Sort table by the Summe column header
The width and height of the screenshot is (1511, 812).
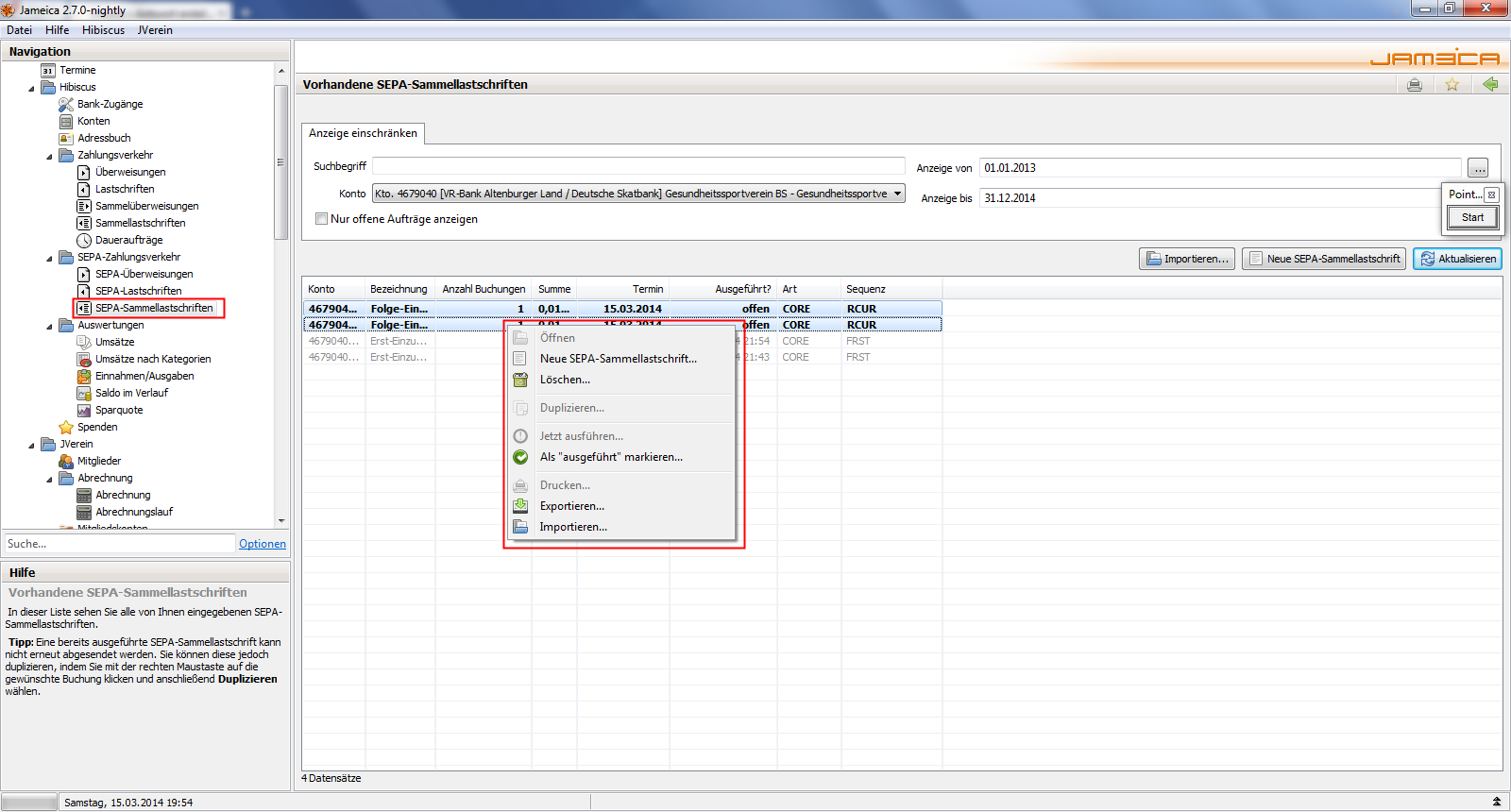pyautogui.click(x=554, y=289)
